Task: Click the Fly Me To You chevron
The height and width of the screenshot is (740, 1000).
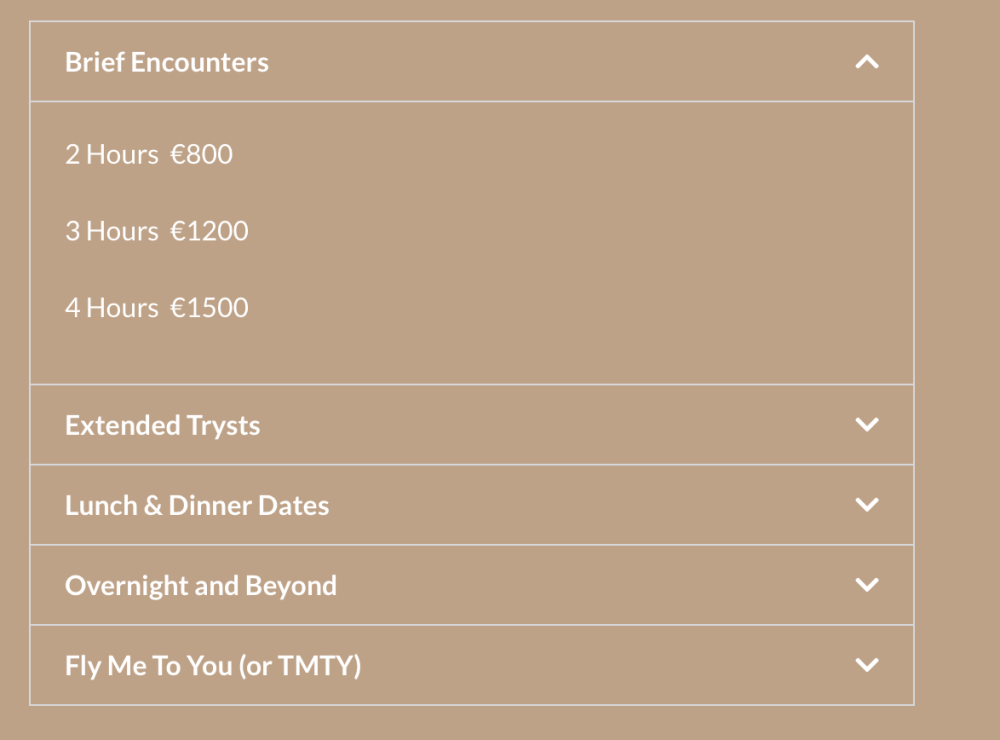Action: click(x=867, y=665)
